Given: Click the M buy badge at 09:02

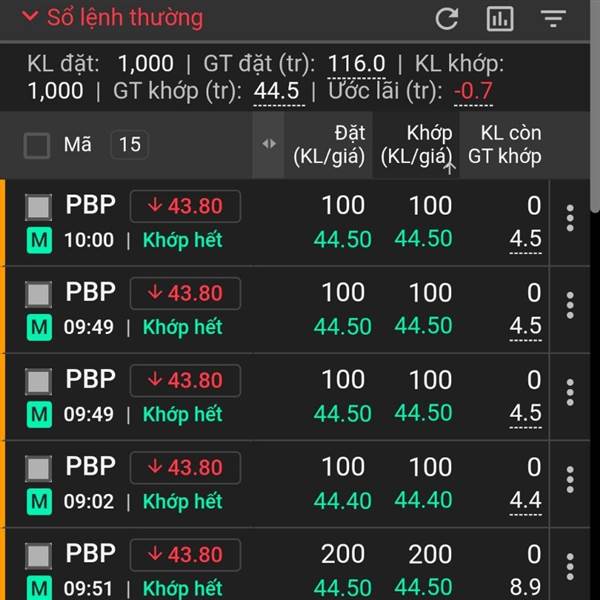Looking at the screenshot, I should [x=39, y=502].
